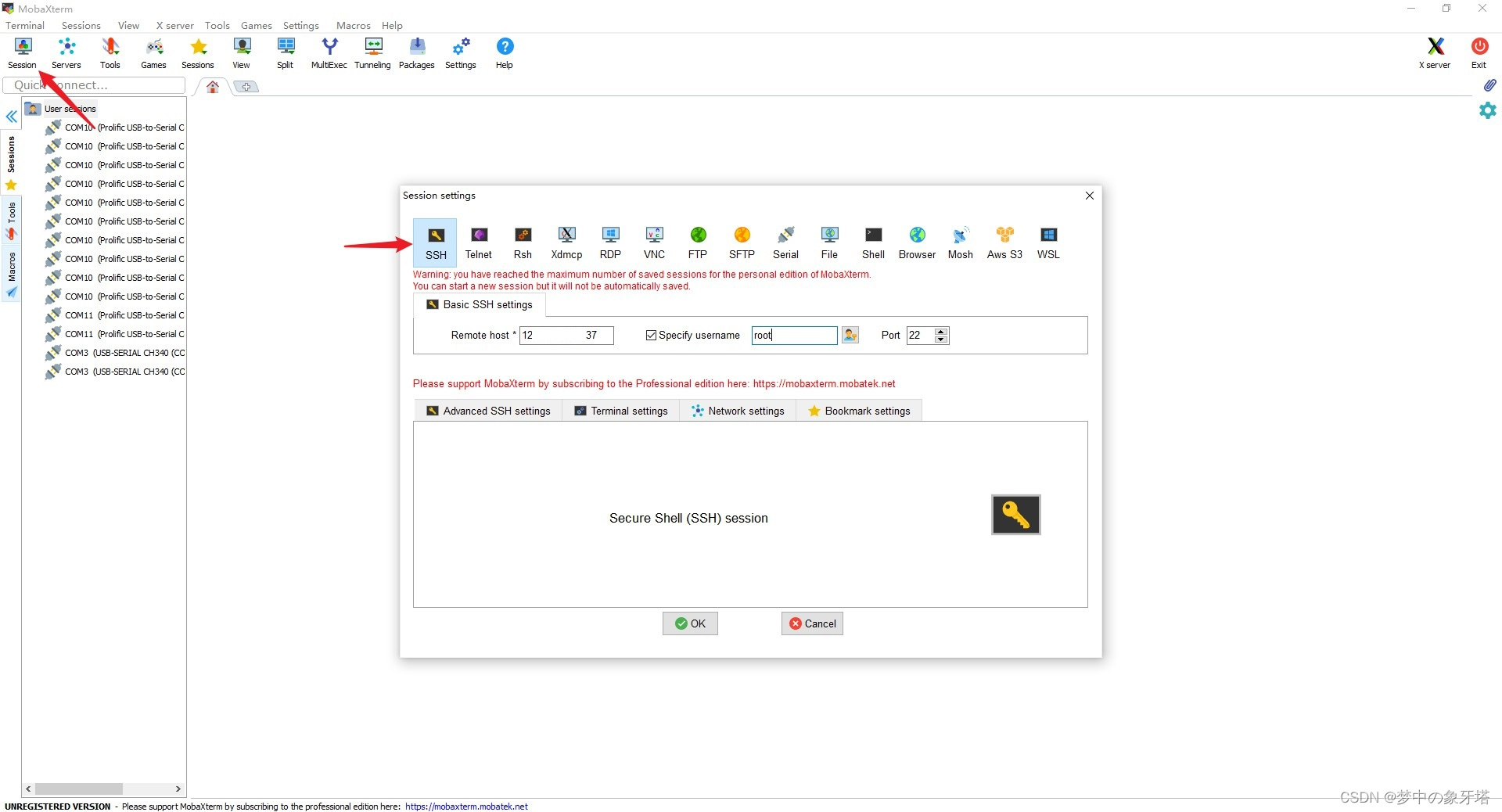The image size is (1502, 812).
Task: Select the Aws S3 session type
Action: pyautogui.click(x=1004, y=243)
